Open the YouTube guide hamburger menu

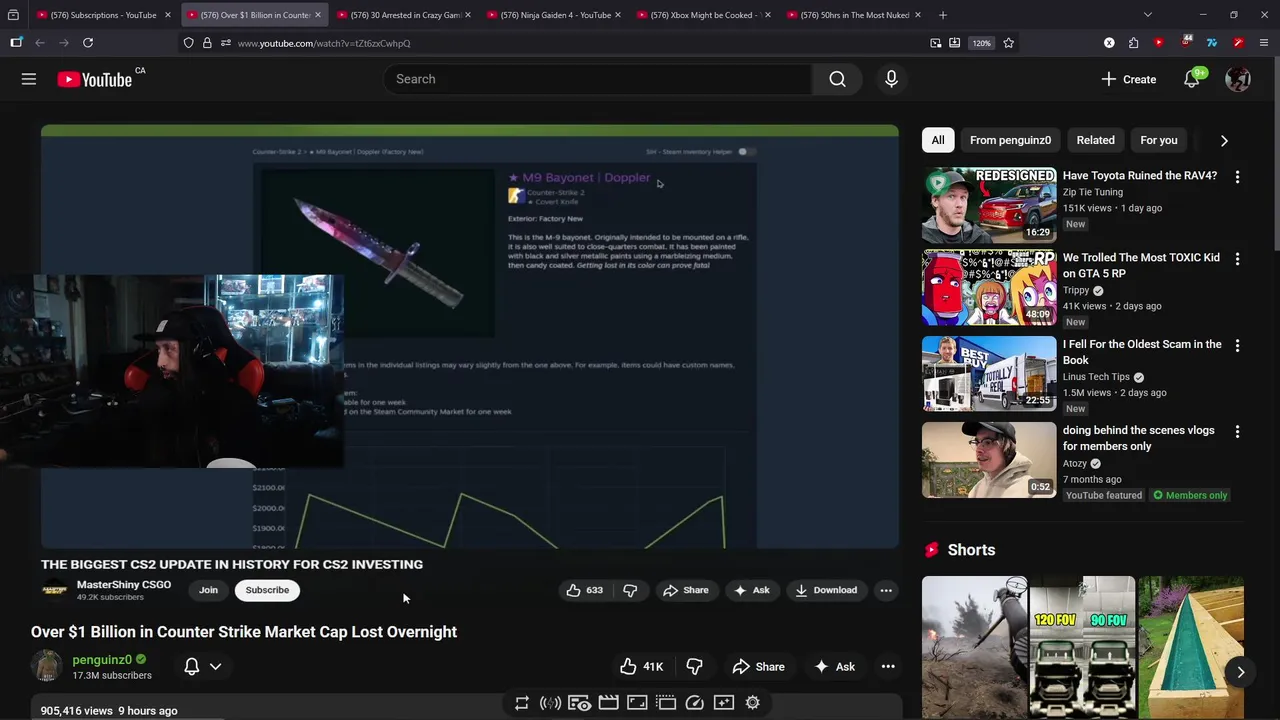click(x=29, y=79)
